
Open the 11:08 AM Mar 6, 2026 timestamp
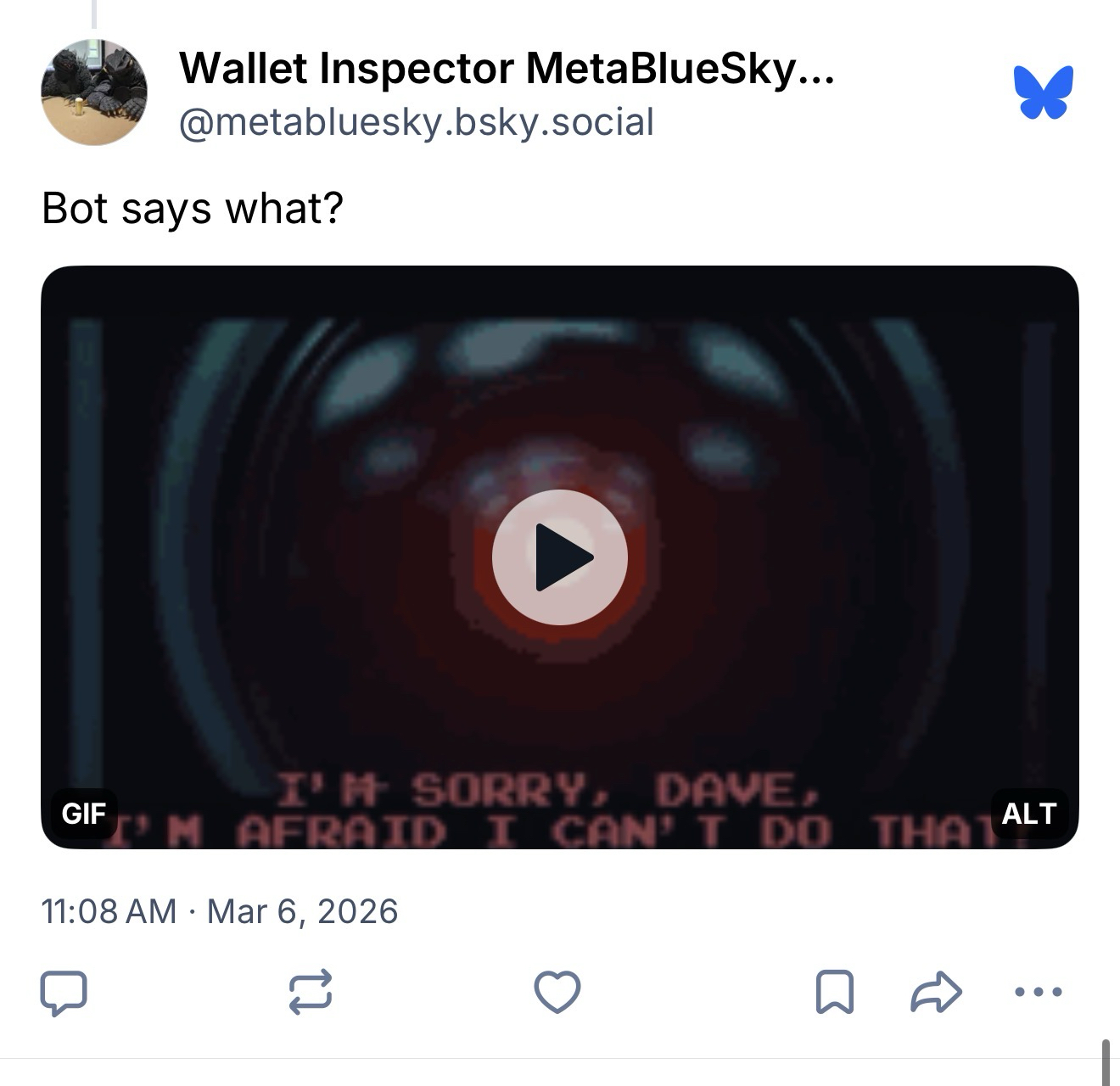click(x=220, y=911)
